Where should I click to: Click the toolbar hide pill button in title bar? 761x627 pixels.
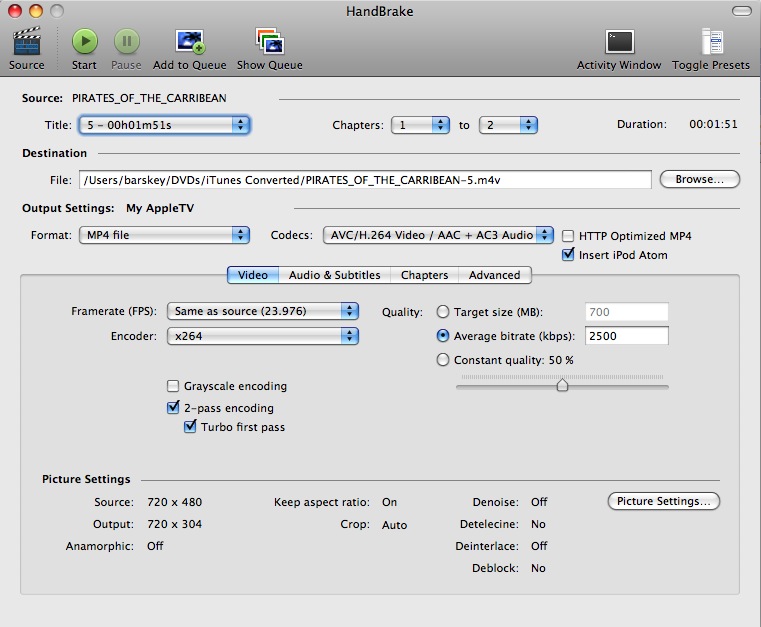tap(741, 11)
